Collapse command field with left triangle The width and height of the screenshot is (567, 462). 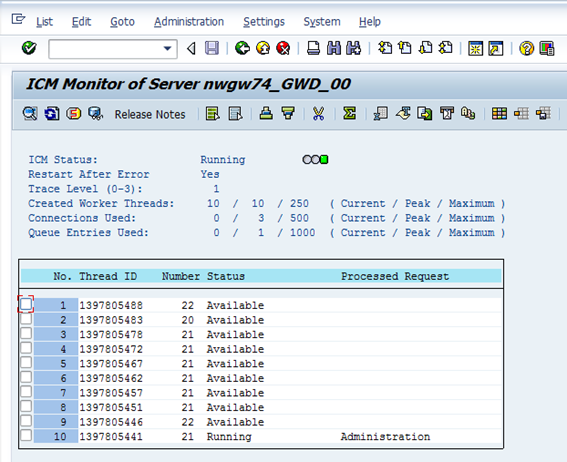pyautogui.click(x=191, y=48)
